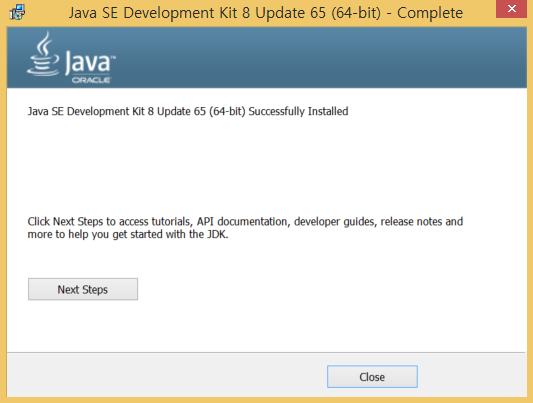The image size is (533, 403).
Task: Click the 'Click Next Steps to access tutorials' paragraph
Action: (245, 228)
